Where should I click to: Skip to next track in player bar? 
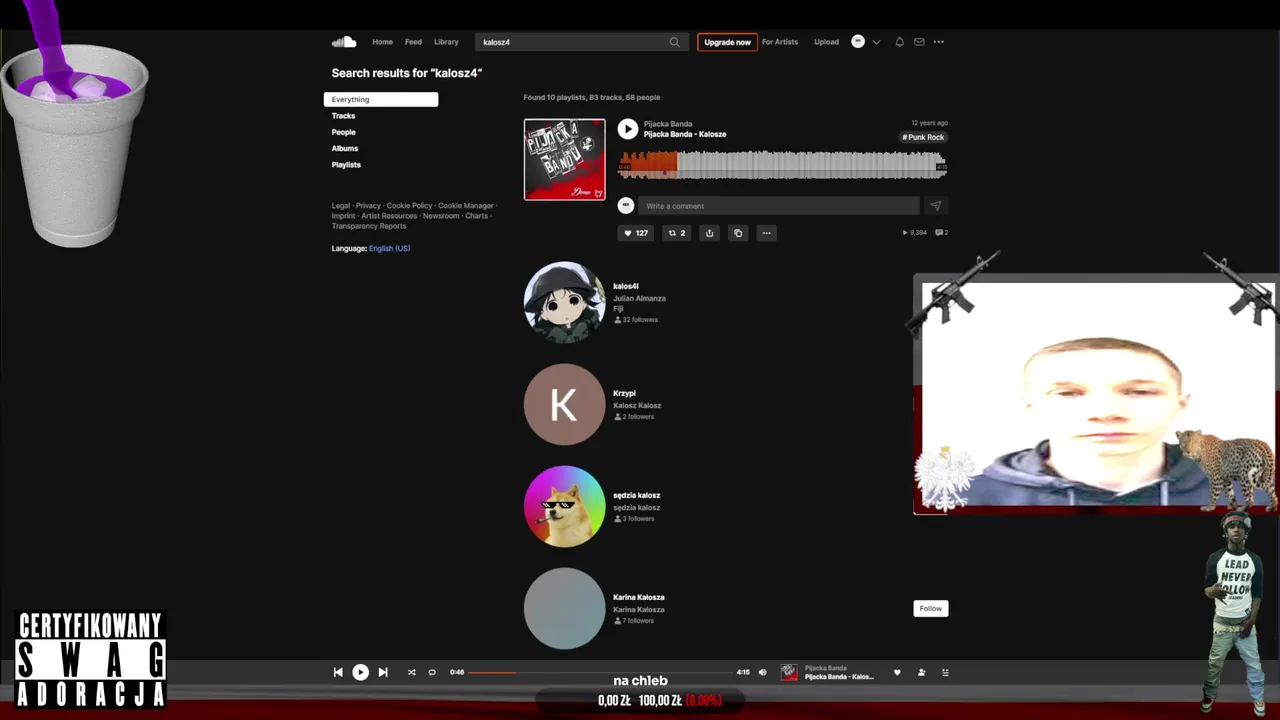[383, 672]
